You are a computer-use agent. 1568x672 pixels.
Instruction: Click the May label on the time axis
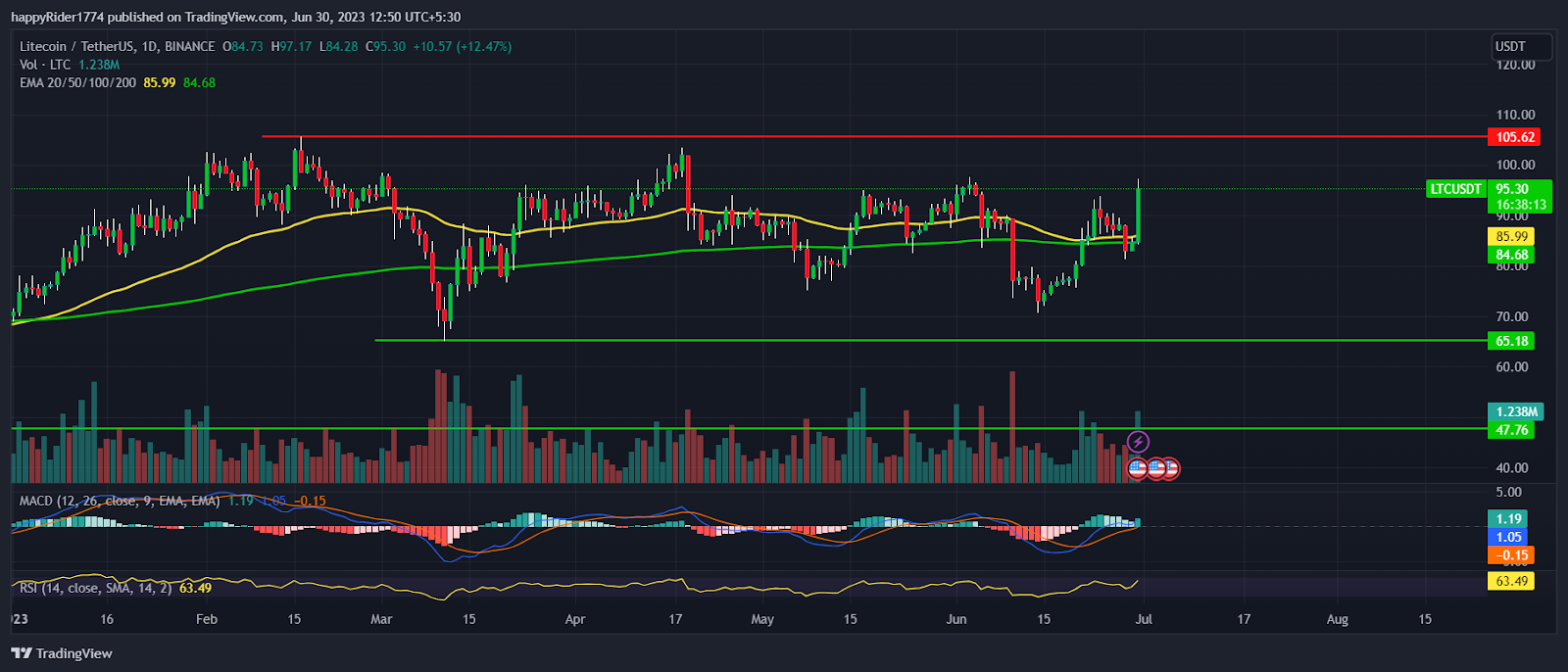tap(761, 619)
